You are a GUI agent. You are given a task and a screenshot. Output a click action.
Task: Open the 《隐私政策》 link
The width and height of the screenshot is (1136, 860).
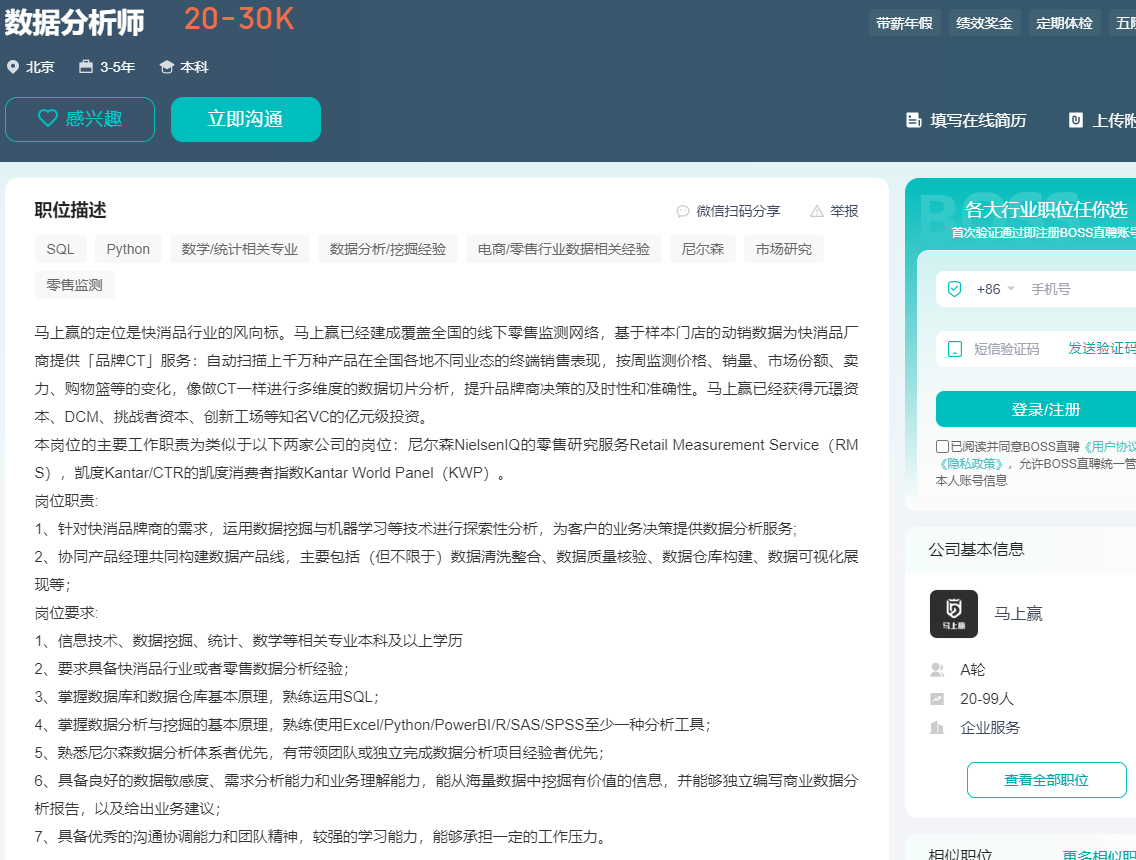coord(971,464)
